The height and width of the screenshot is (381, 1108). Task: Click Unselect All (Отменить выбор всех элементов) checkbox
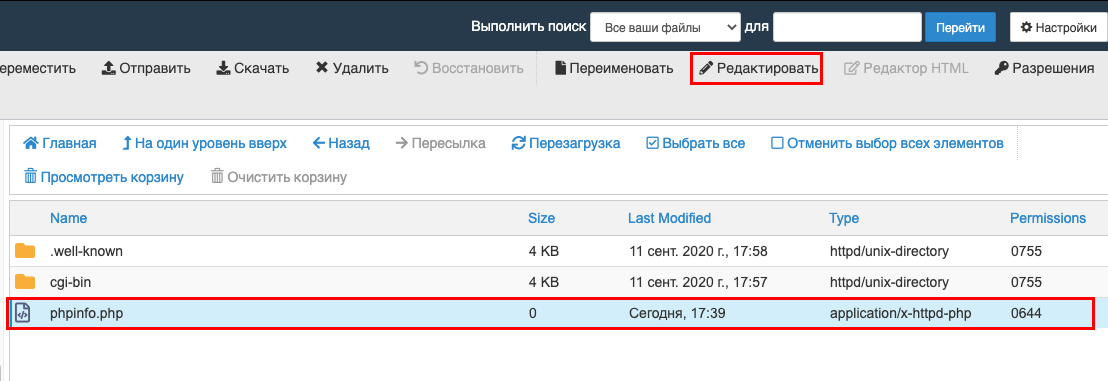(777, 143)
